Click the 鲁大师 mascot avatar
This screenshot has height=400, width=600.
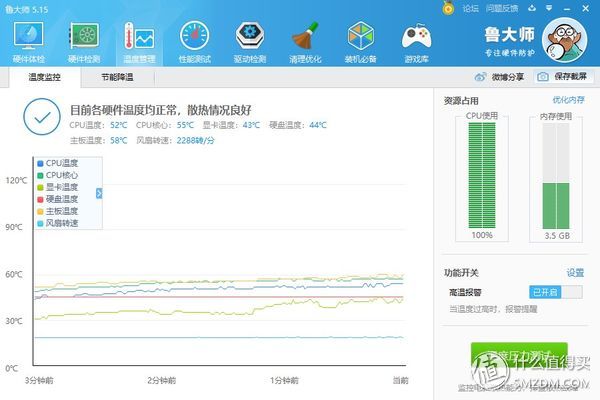click(x=565, y=40)
